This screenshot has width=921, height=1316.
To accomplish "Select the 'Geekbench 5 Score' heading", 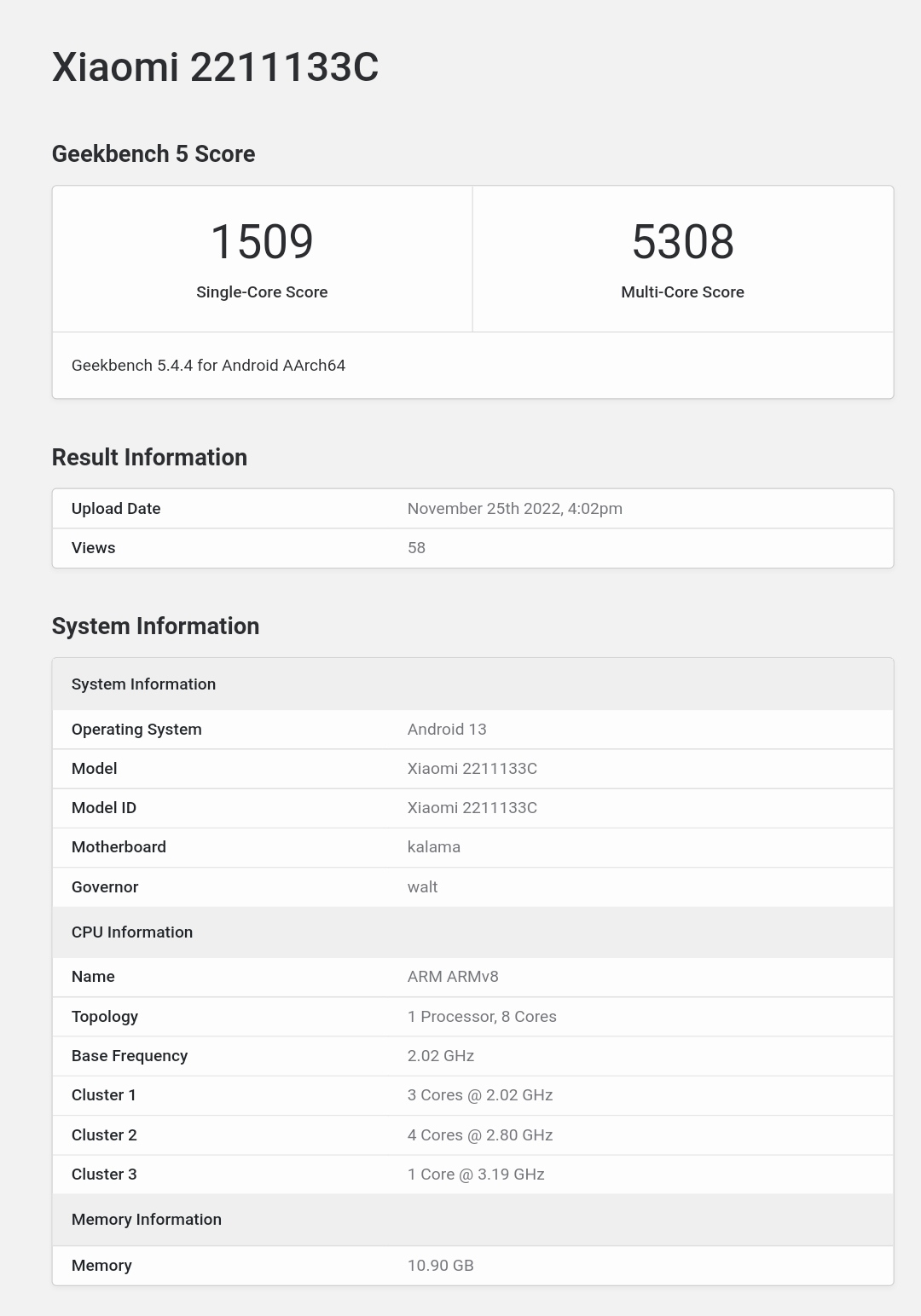I will 153,154.
